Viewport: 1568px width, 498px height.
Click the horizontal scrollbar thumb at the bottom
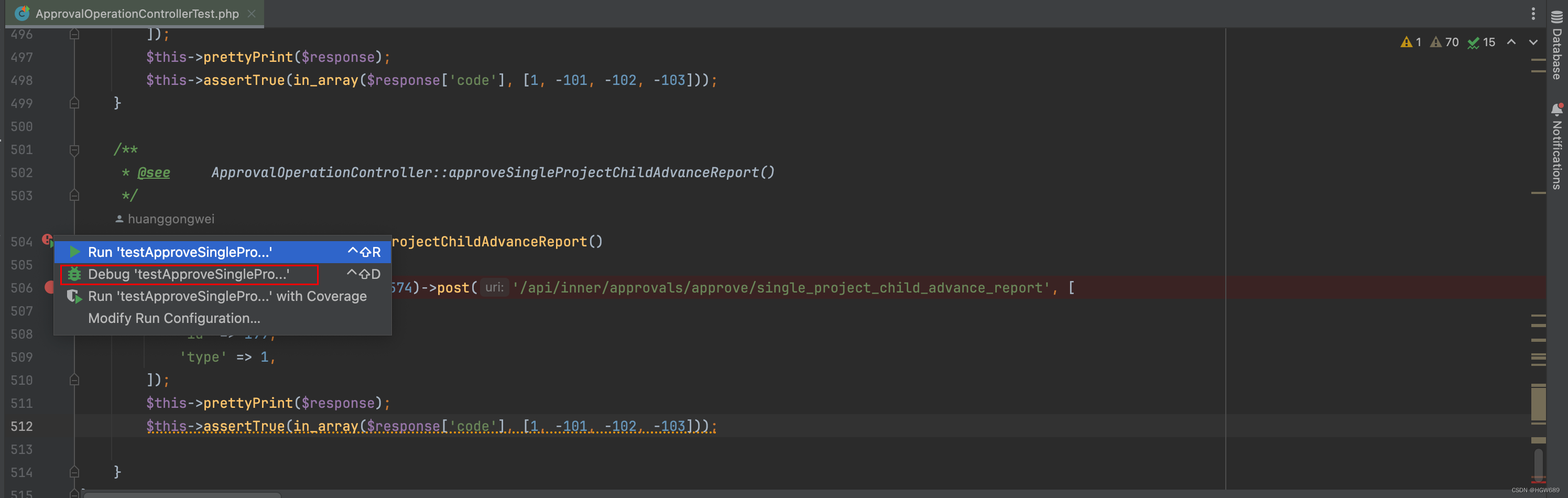[182, 494]
